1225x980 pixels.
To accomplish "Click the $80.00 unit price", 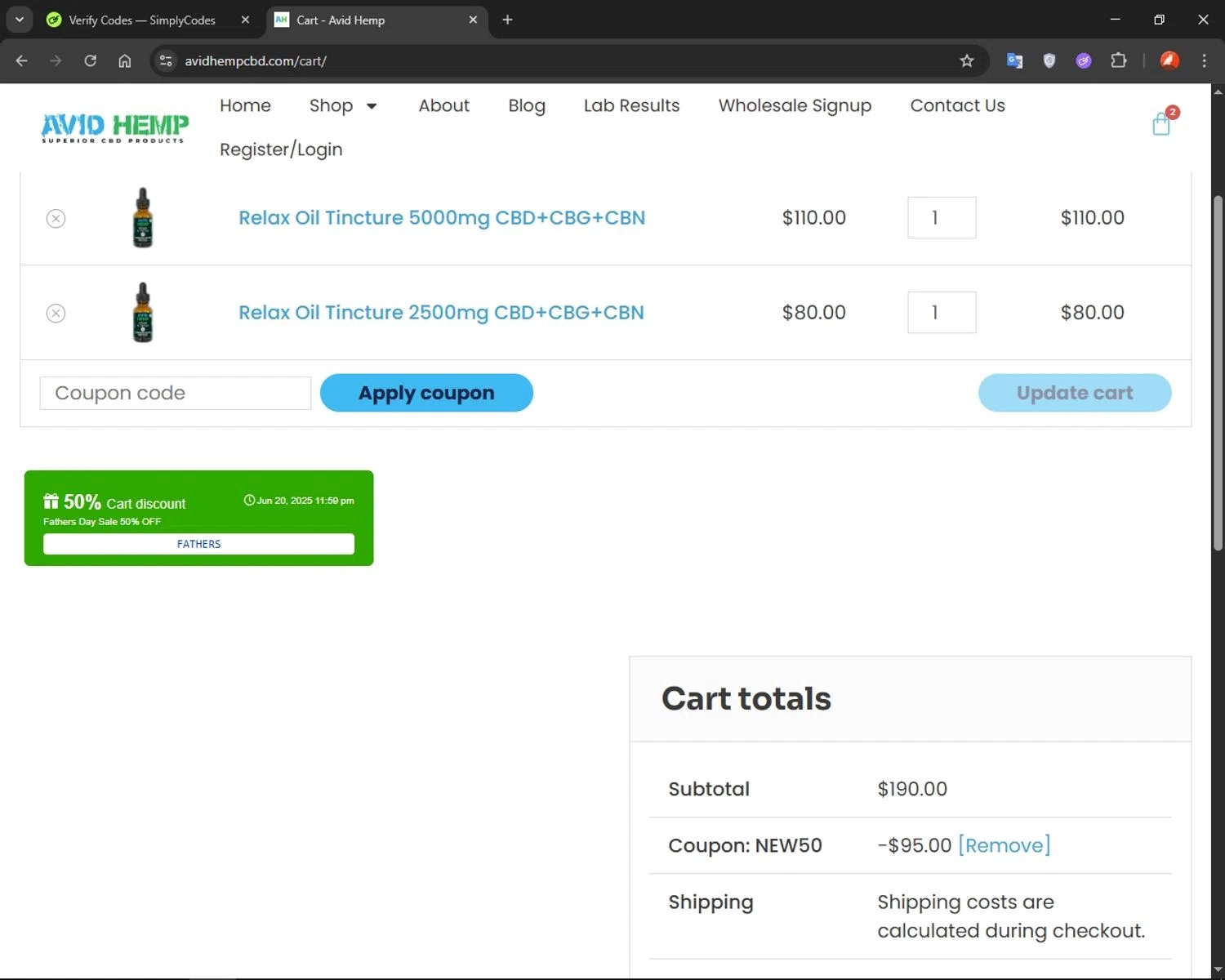I will pyautogui.click(x=814, y=313).
